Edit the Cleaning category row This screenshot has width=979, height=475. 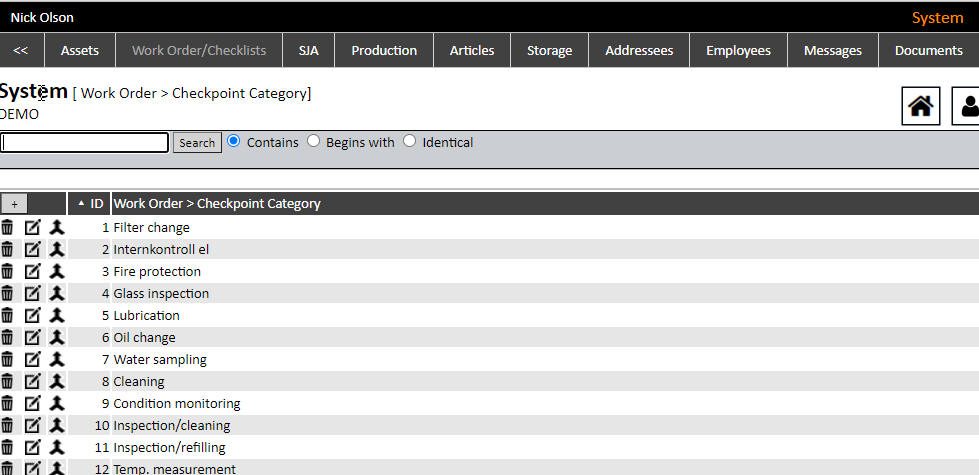pos(33,382)
